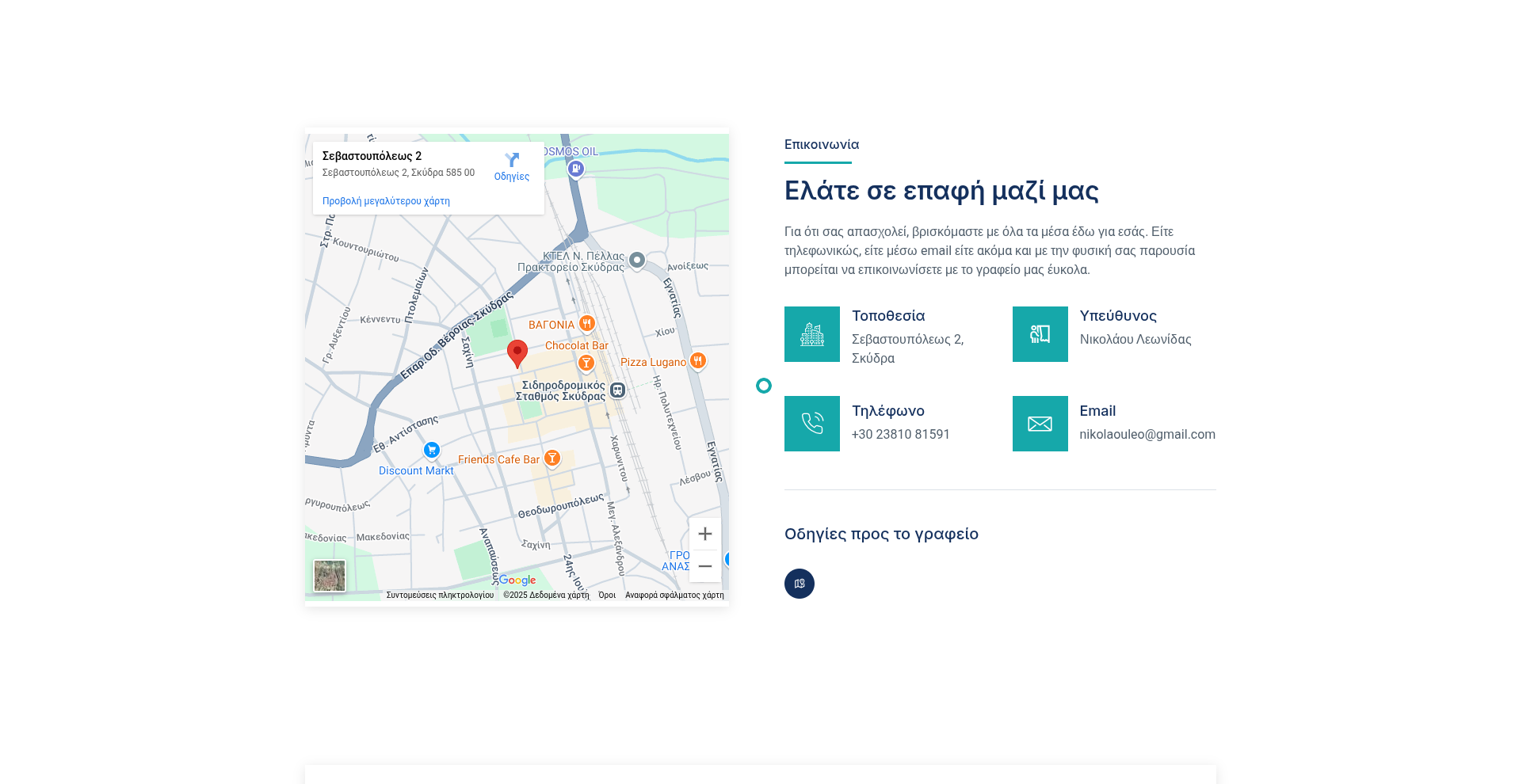Click the Ελάτε σε επαφή μαζί μας heading

[941, 191]
